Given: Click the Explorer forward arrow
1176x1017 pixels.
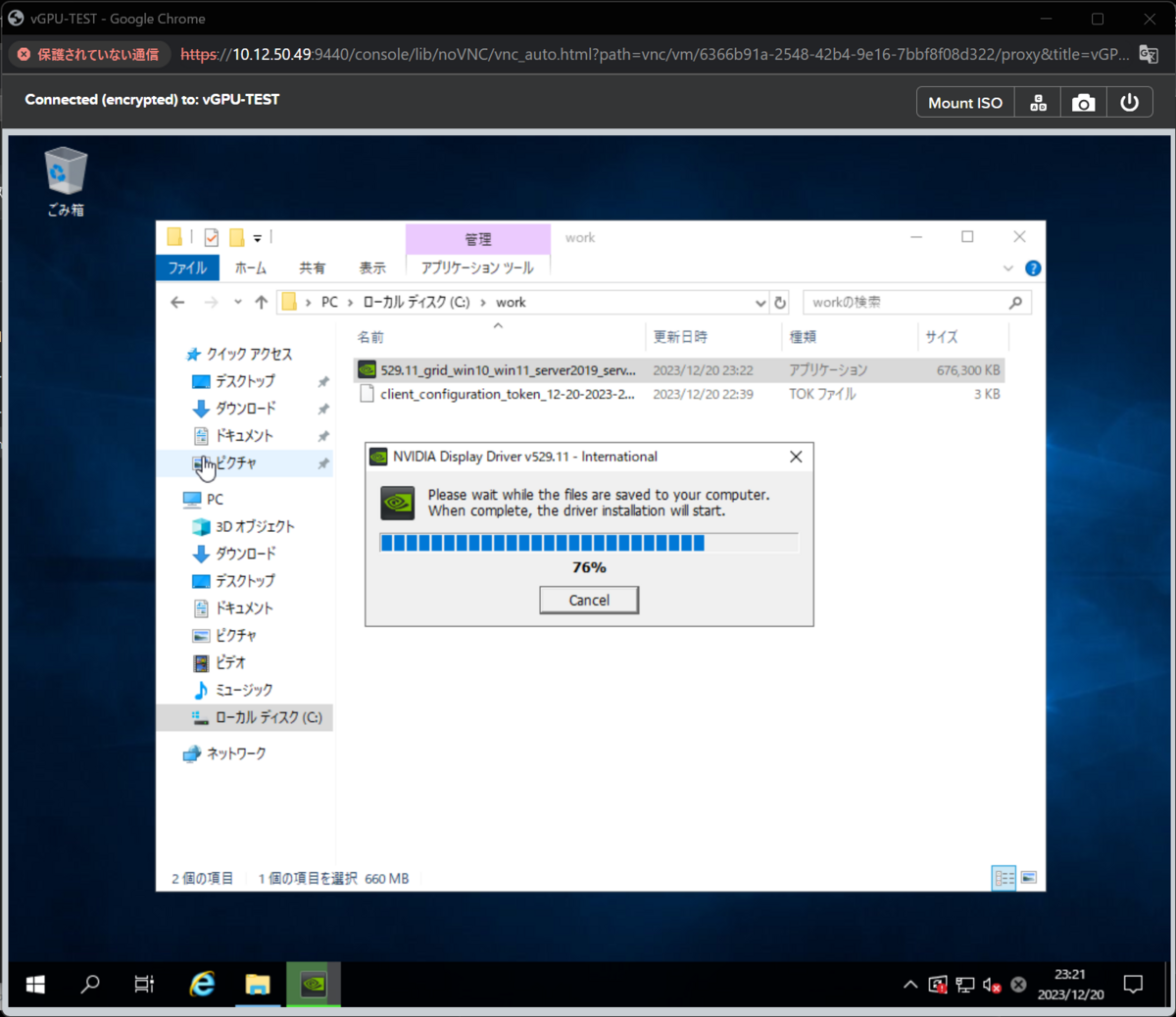Looking at the screenshot, I should (211, 302).
